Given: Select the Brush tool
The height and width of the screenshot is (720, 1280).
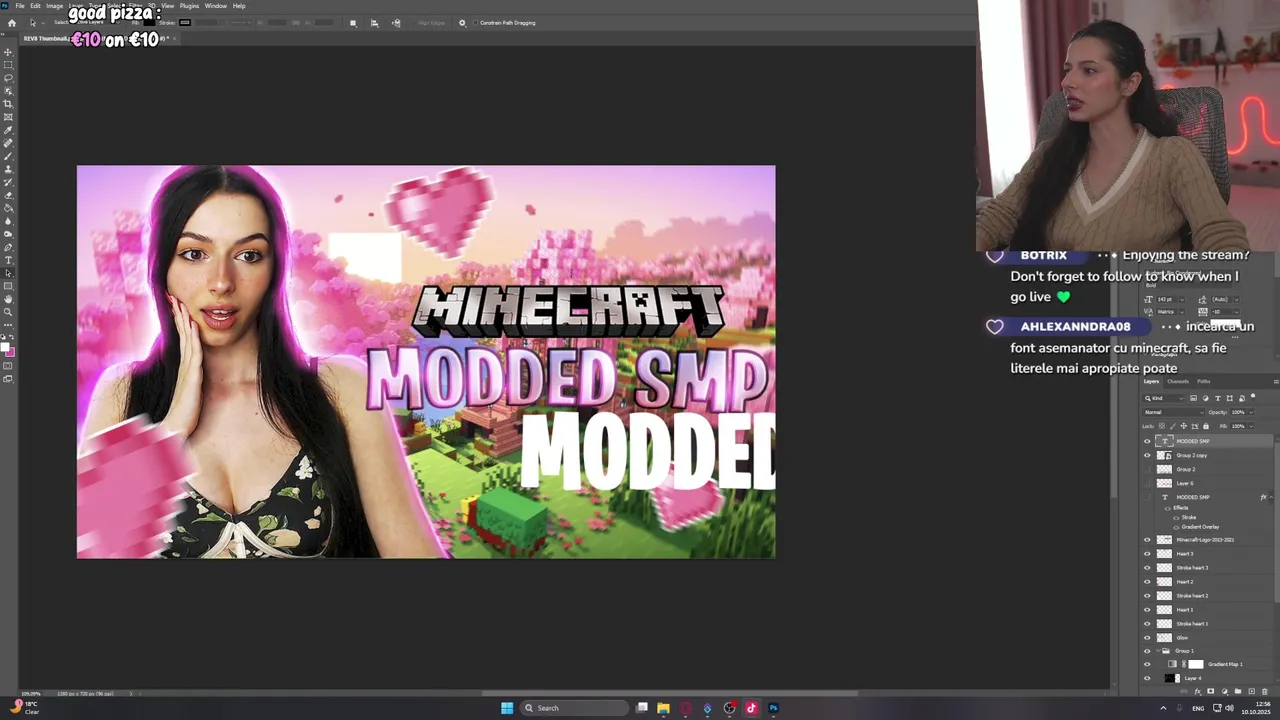Looking at the screenshot, I should pyautogui.click(x=8, y=155).
